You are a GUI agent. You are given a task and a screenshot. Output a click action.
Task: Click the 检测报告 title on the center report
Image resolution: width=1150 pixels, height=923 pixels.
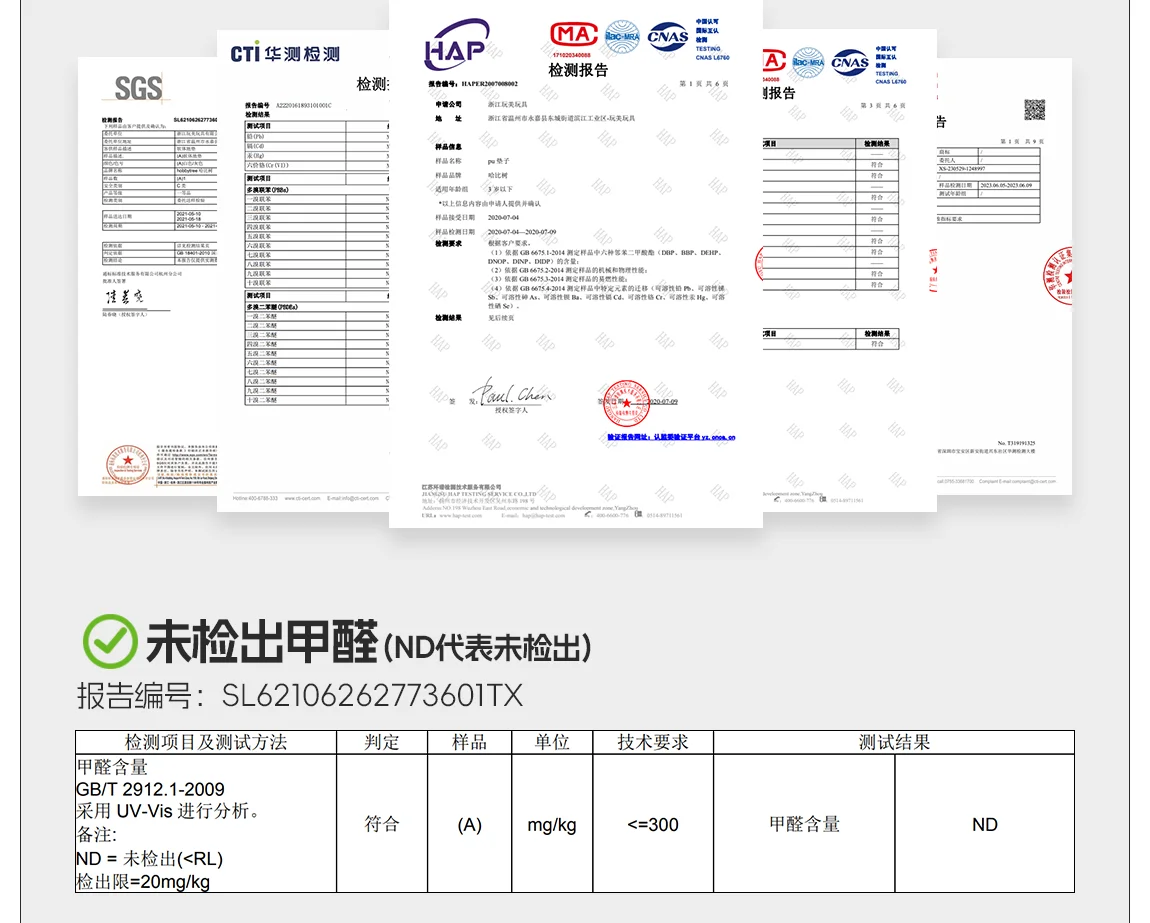point(578,70)
